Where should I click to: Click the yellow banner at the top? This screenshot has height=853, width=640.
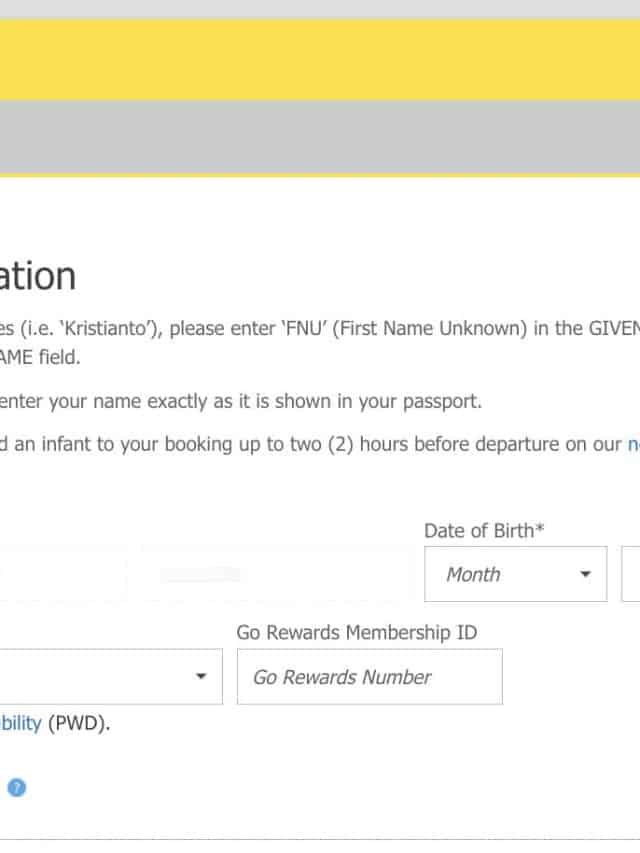tap(320, 60)
